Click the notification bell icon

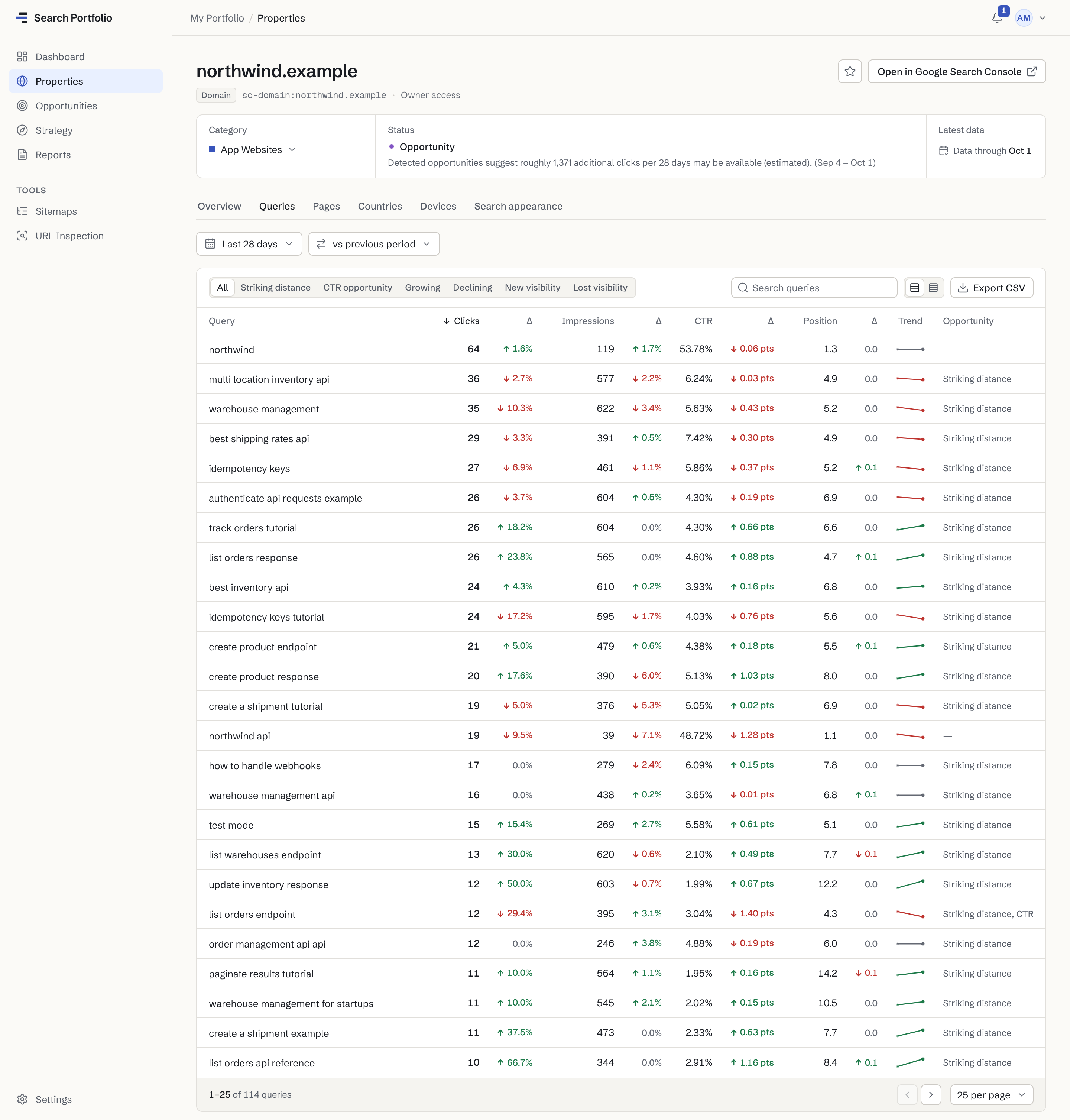click(x=997, y=18)
